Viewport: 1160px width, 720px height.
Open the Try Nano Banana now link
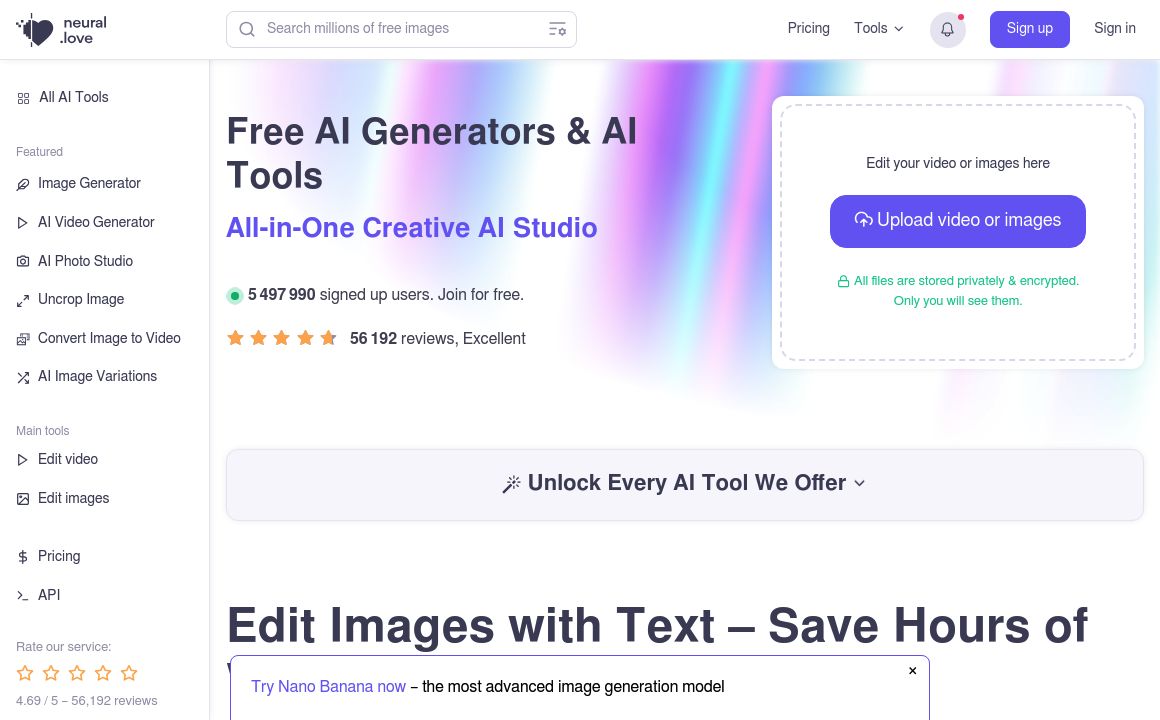click(328, 687)
